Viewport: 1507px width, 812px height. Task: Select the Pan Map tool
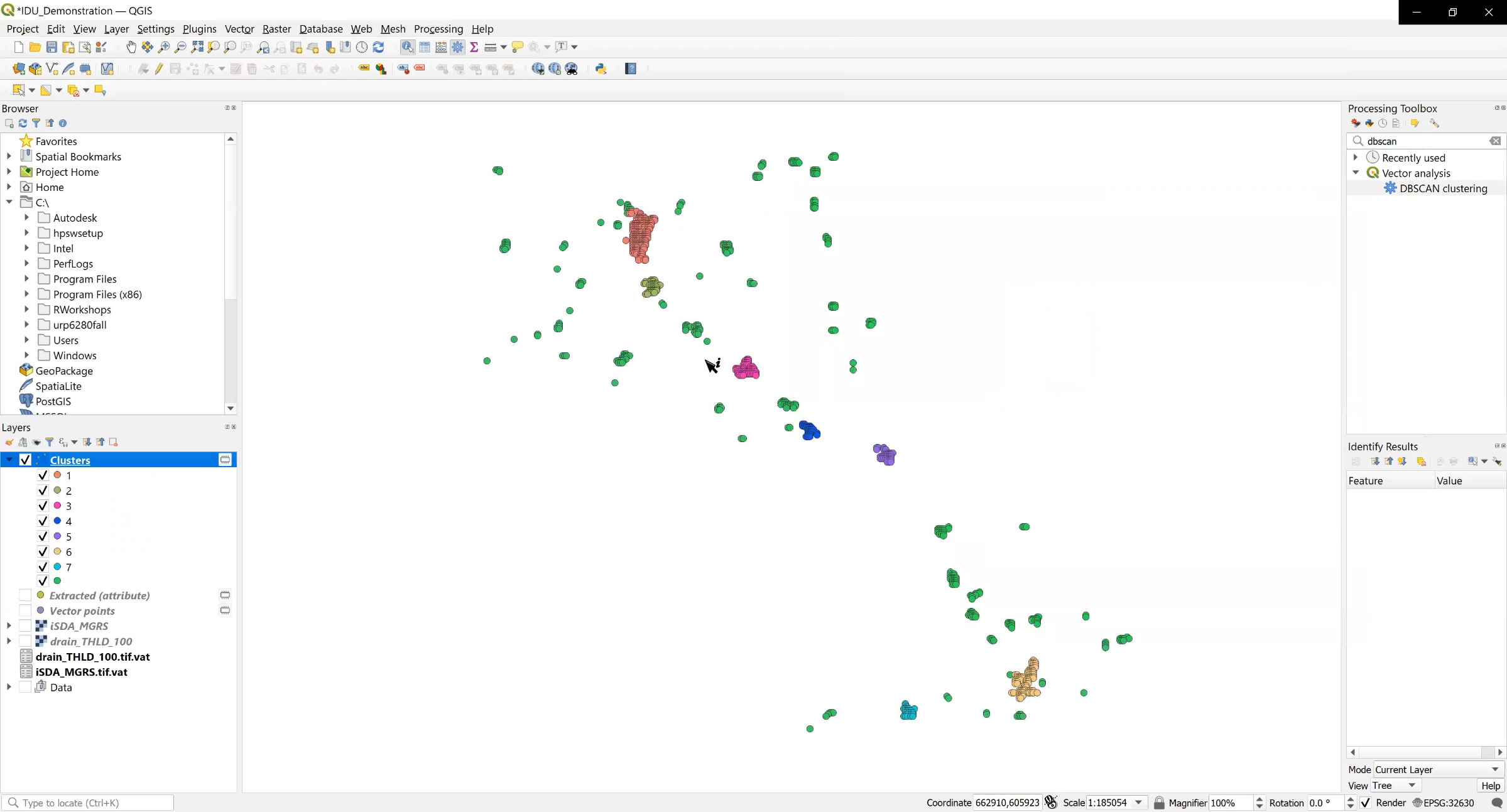click(131, 47)
